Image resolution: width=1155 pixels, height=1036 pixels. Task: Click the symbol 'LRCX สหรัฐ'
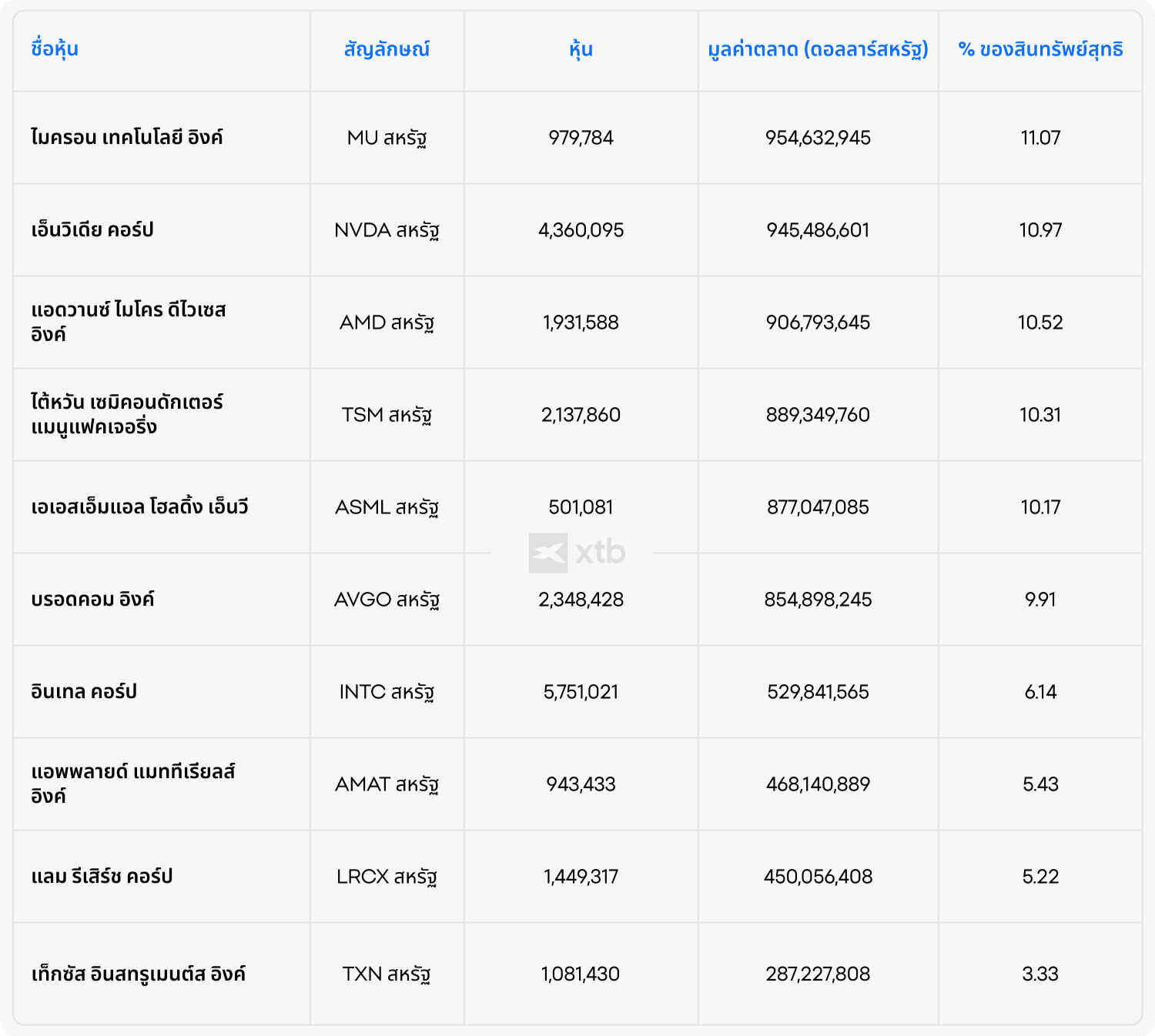click(x=387, y=877)
